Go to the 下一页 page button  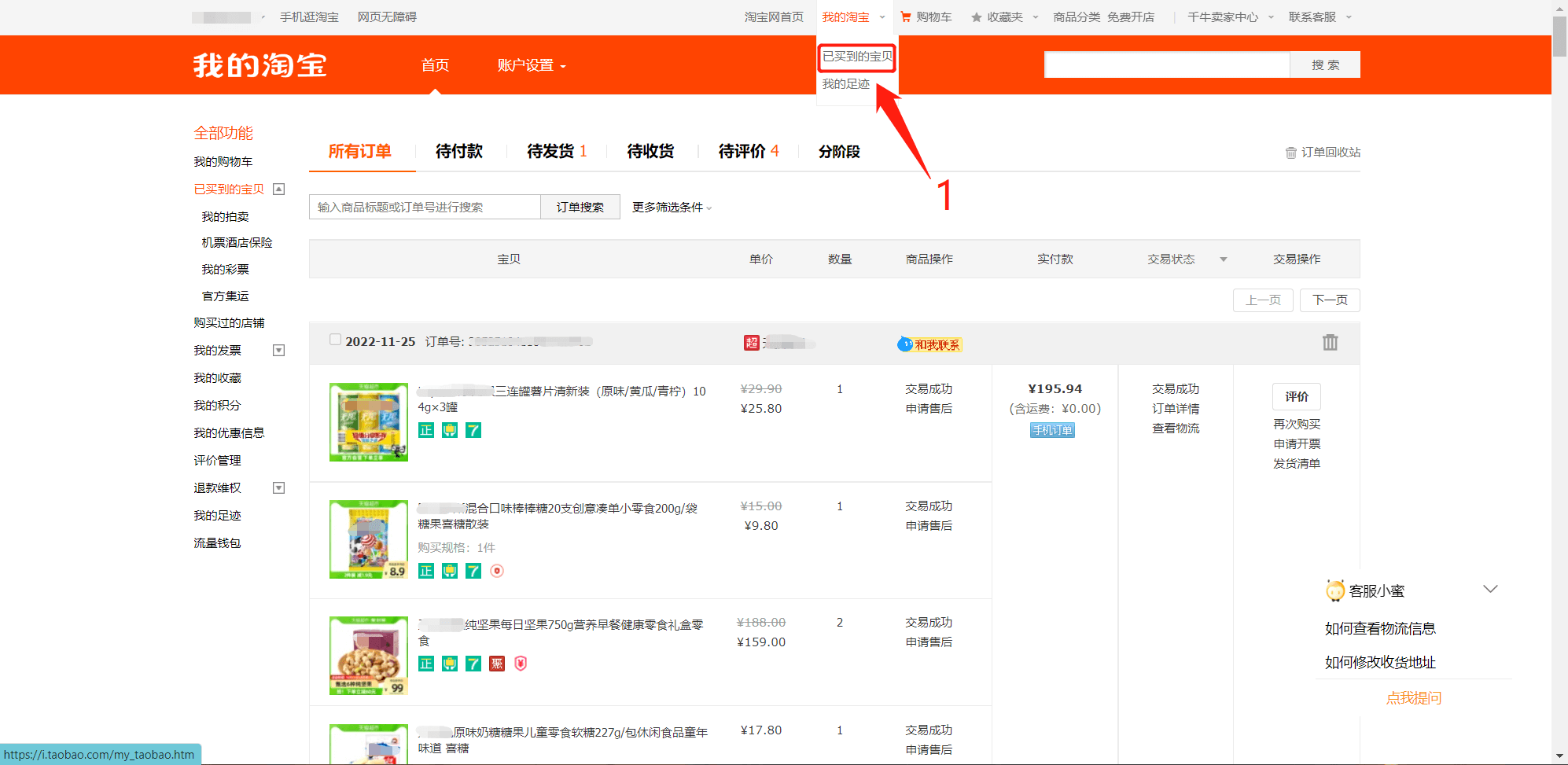coord(1330,300)
